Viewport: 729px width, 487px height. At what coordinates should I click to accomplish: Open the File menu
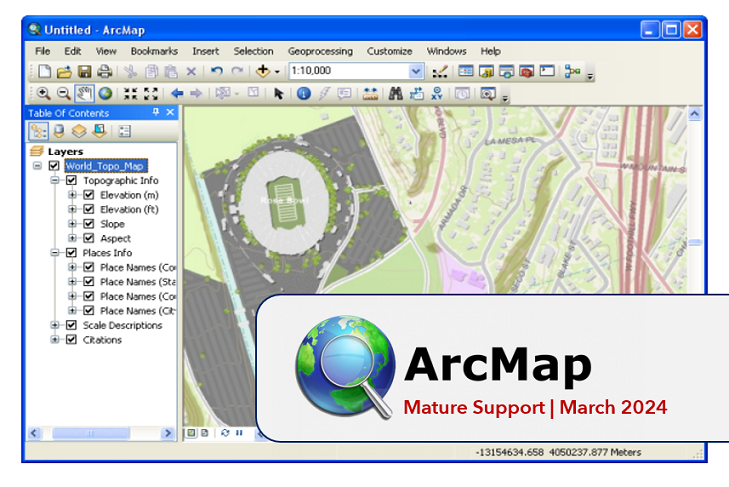42,51
